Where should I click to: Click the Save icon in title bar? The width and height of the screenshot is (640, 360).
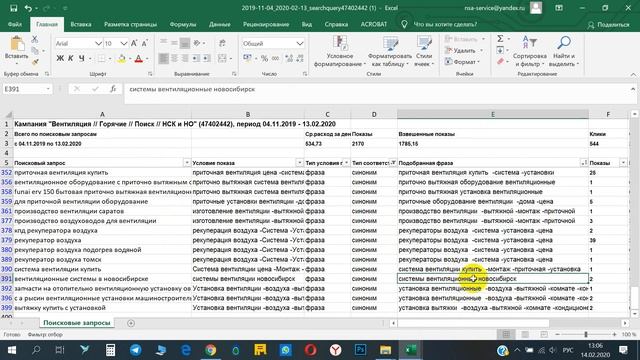click(13, 8)
